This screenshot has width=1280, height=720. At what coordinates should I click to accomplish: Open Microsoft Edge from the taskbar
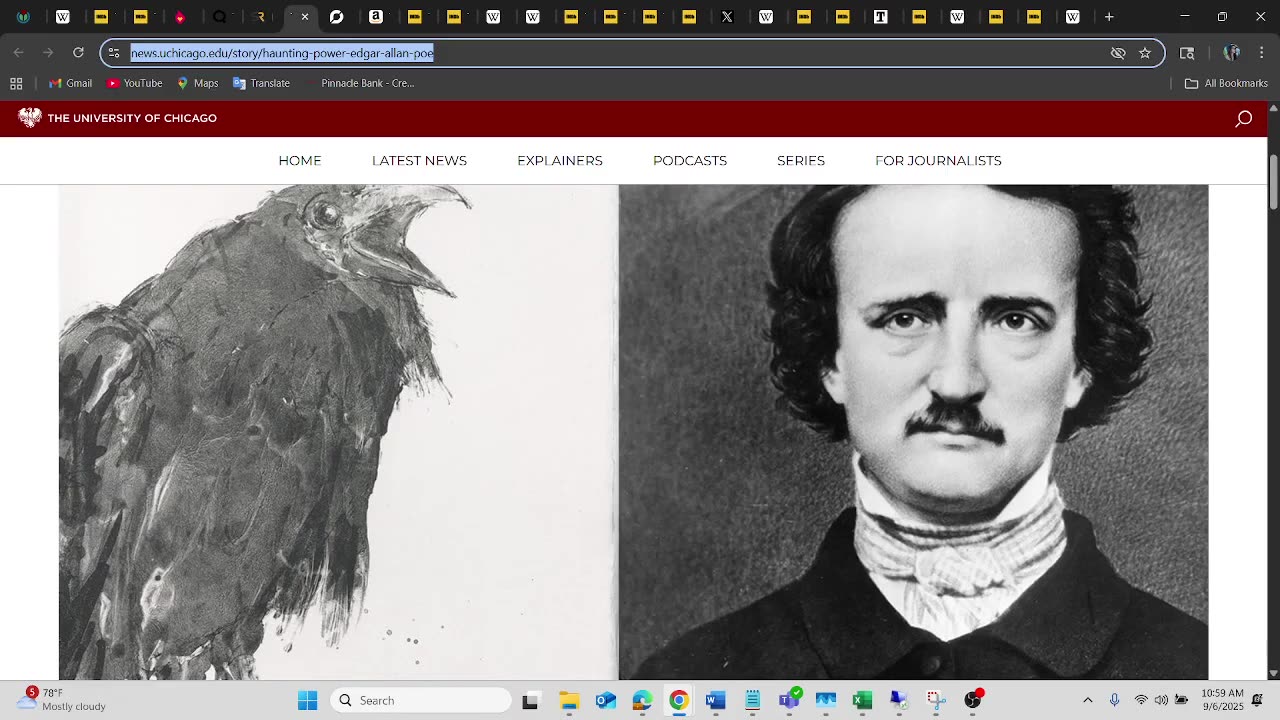[642, 700]
